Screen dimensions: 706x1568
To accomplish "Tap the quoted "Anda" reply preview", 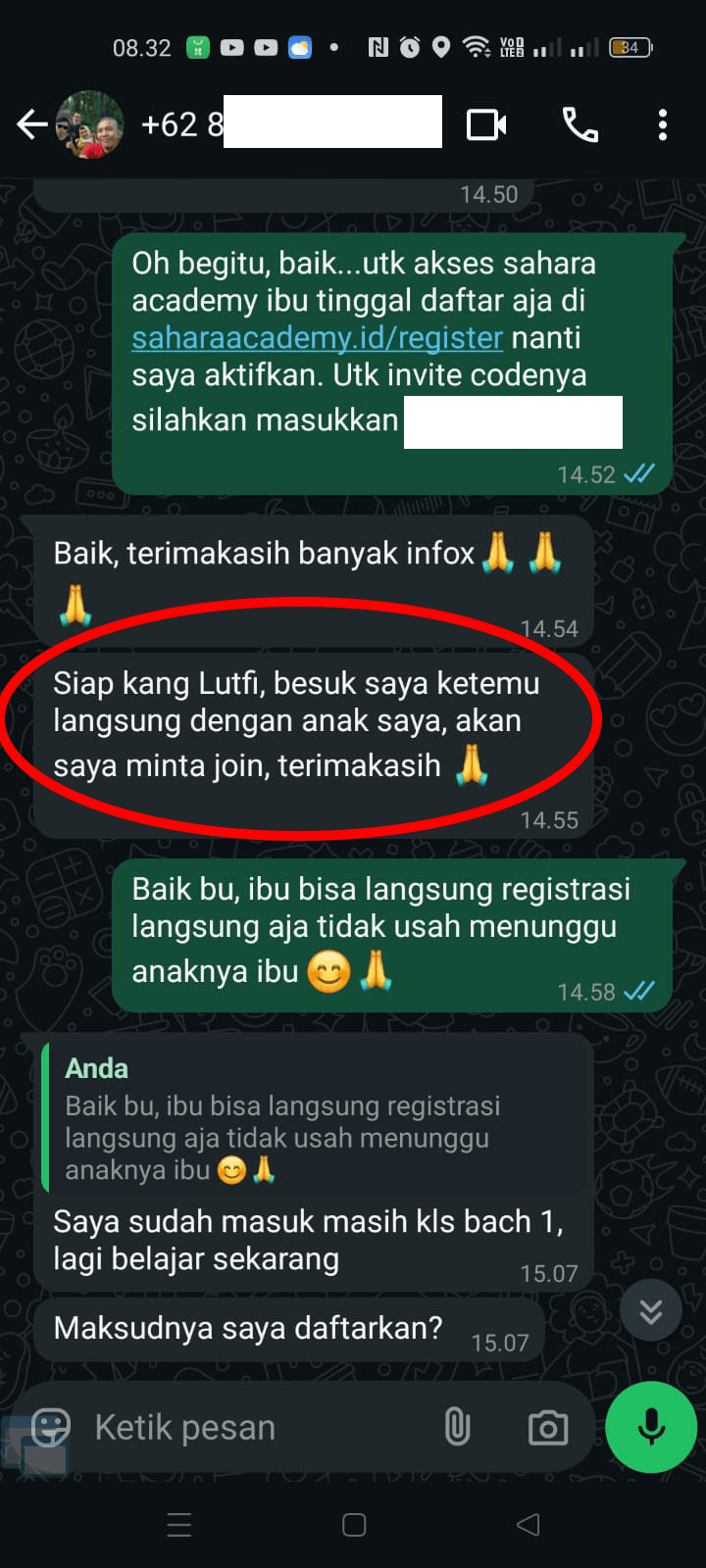I will [316, 1117].
